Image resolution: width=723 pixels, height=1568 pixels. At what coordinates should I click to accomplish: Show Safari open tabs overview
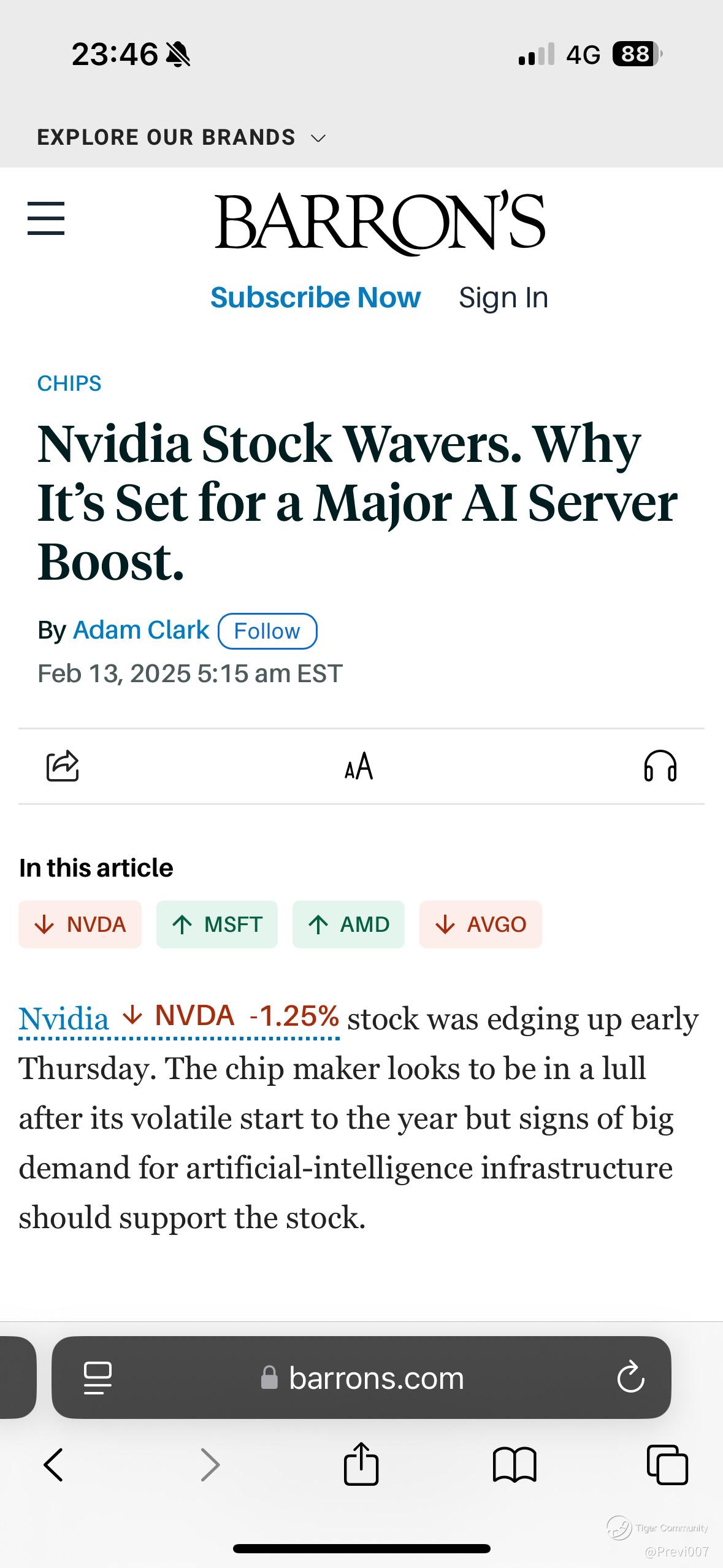[x=667, y=1465]
